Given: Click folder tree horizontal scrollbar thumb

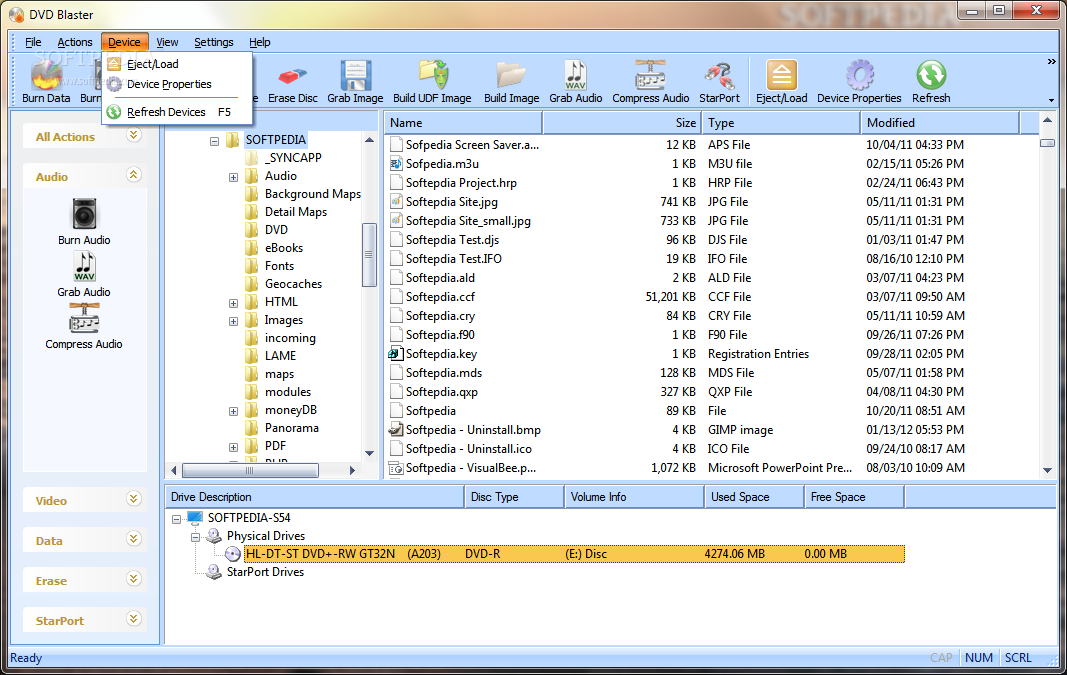Looking at the screenshot, I should point(250,470).
